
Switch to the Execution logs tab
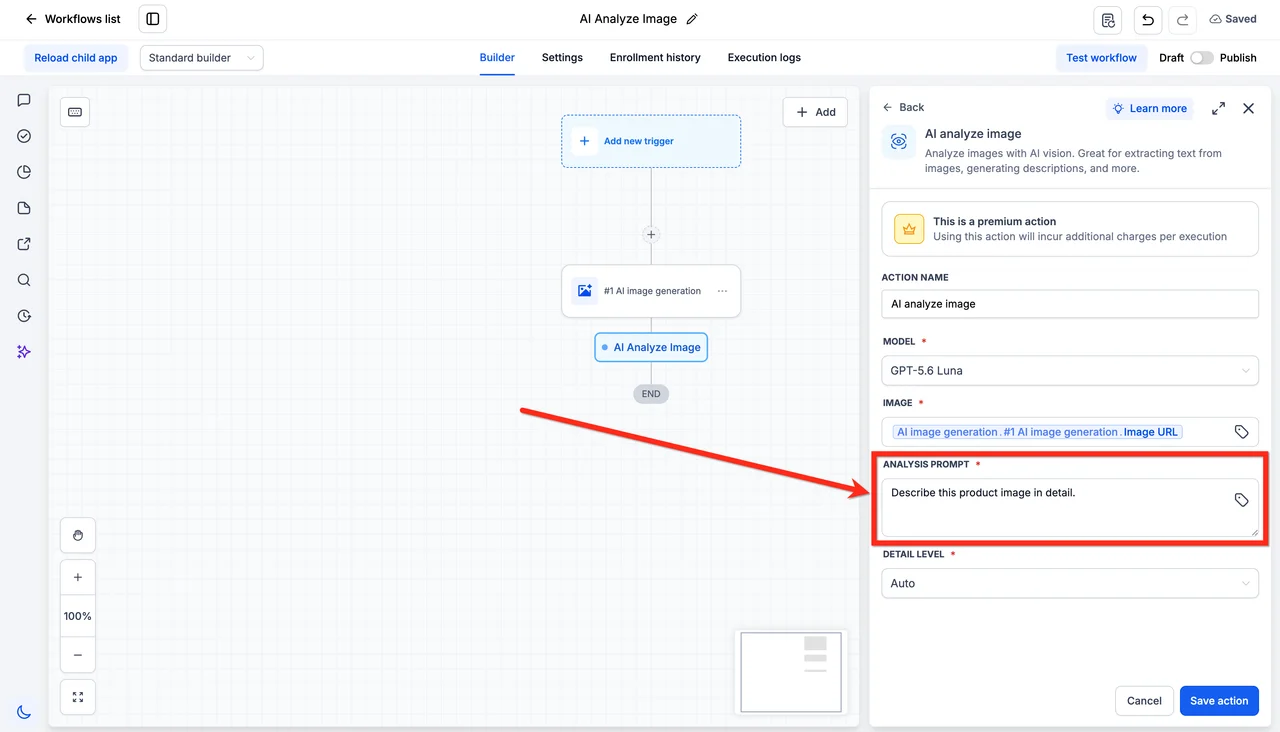764,58
